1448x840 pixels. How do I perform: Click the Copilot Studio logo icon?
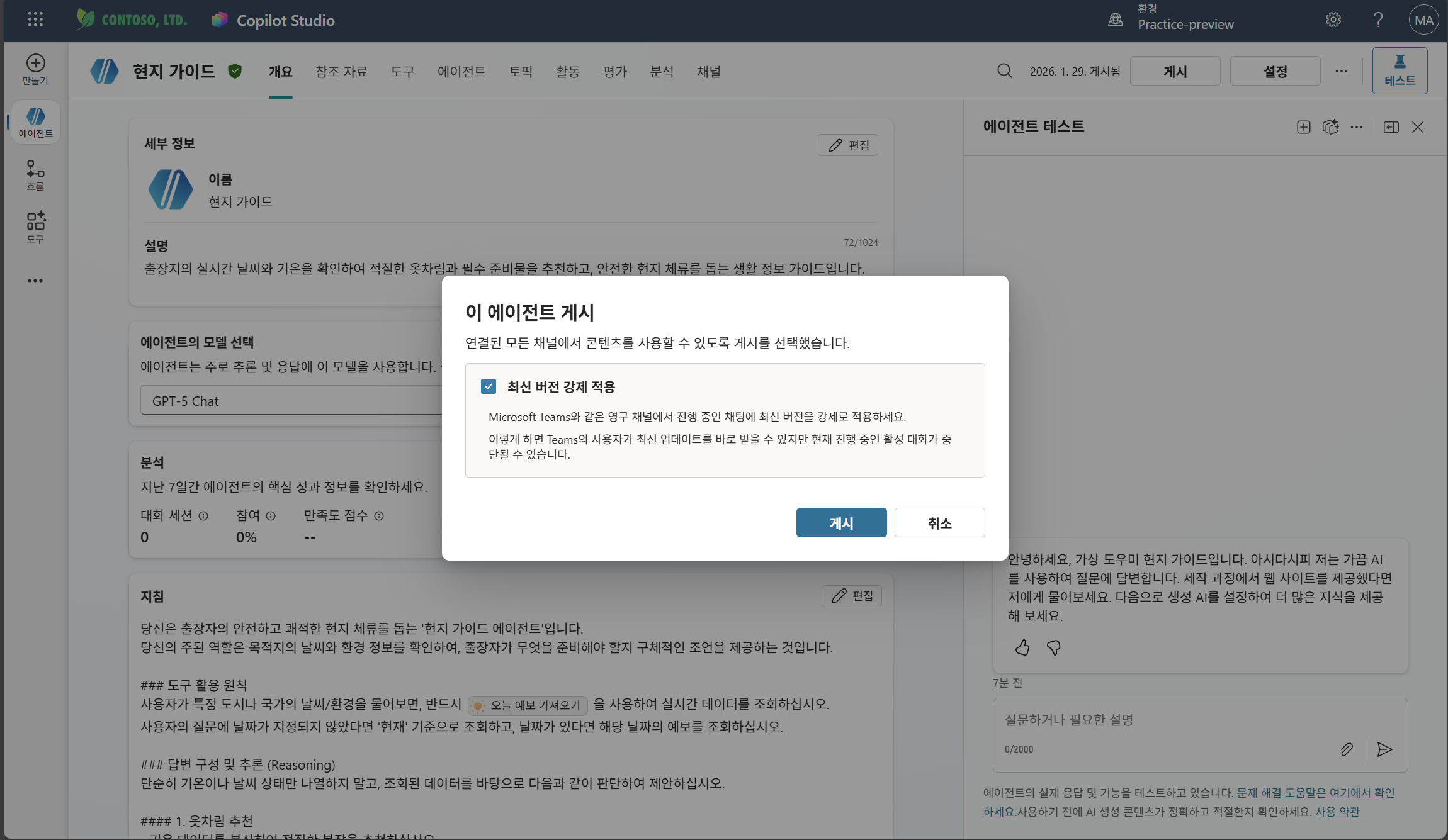(219, 20)
